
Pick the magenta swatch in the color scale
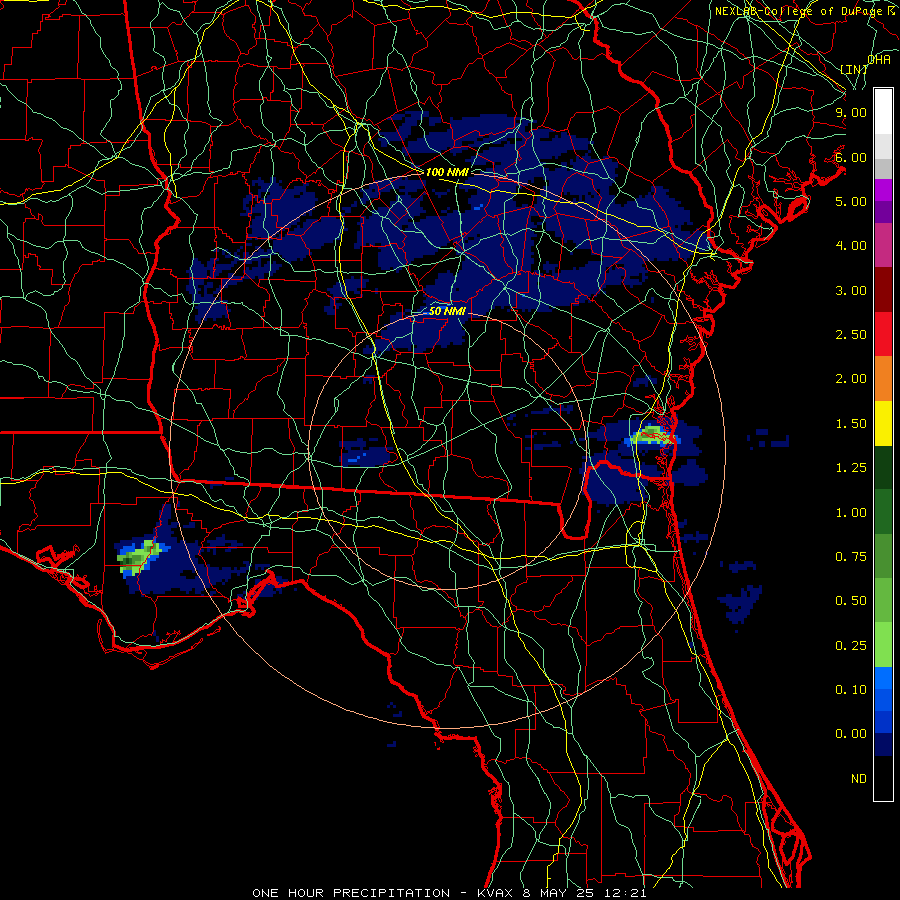point(883,191)
